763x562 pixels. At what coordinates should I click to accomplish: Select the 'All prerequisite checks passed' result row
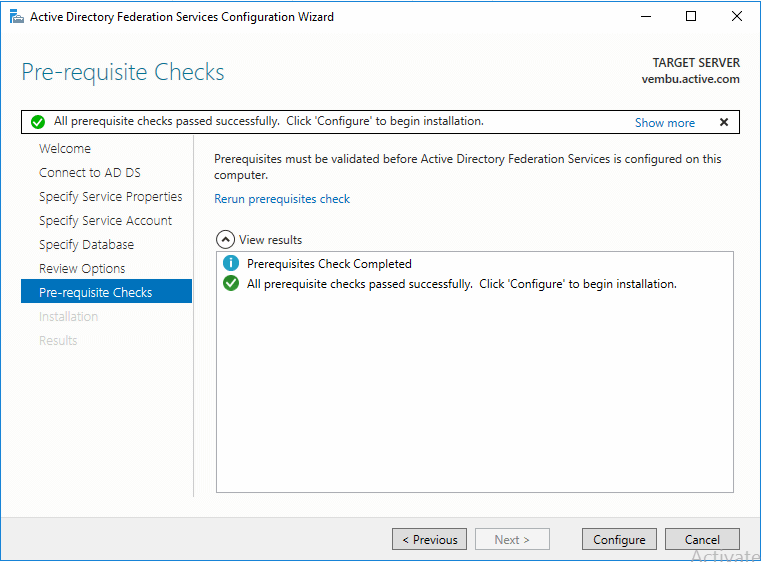tap(461, 284)
